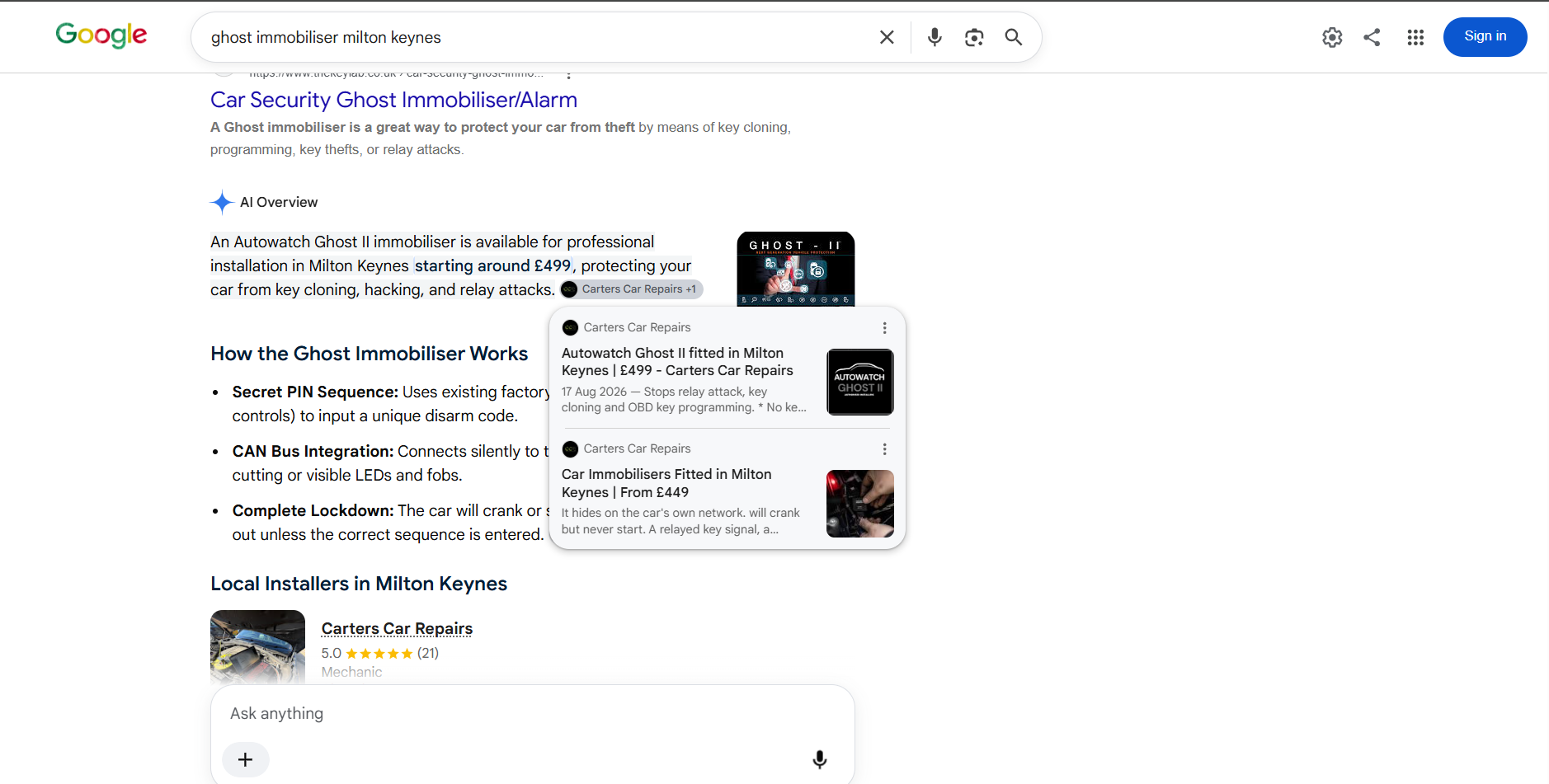Open Car Security Ghost Immobiliser/Alarm result
The height and width of the screenshot is (784, 1549).
tap(393, 100)
